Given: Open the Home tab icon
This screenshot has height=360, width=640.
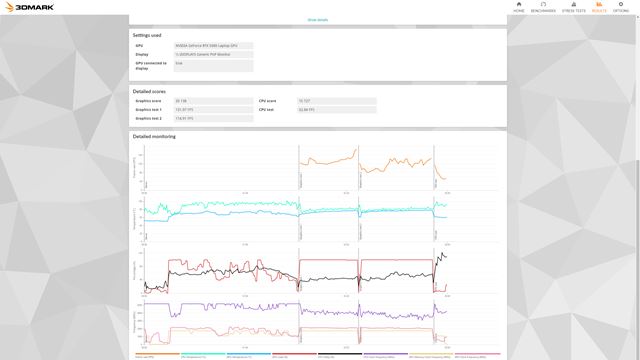Looking at the screenshot, I should tap(519, 4).
